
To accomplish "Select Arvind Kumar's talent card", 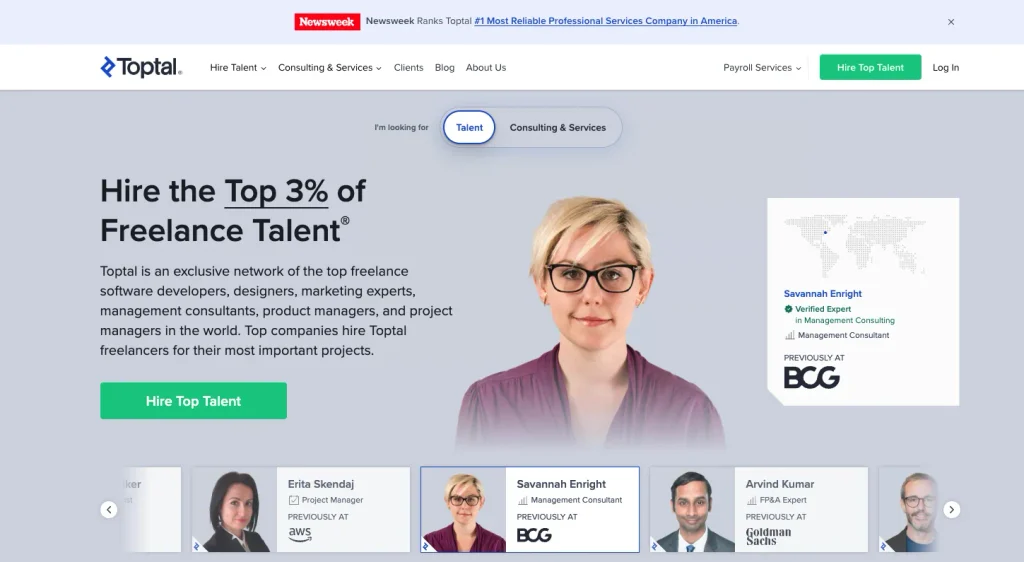I will (759, 509).
